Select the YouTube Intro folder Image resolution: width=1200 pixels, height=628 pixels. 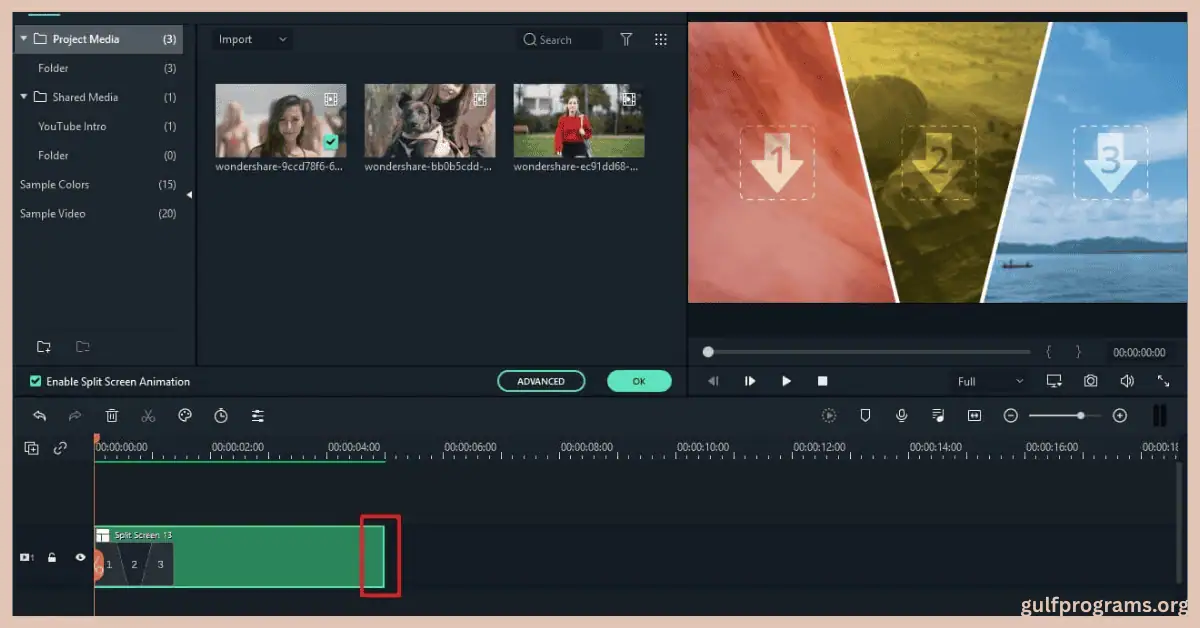(72, 126)
